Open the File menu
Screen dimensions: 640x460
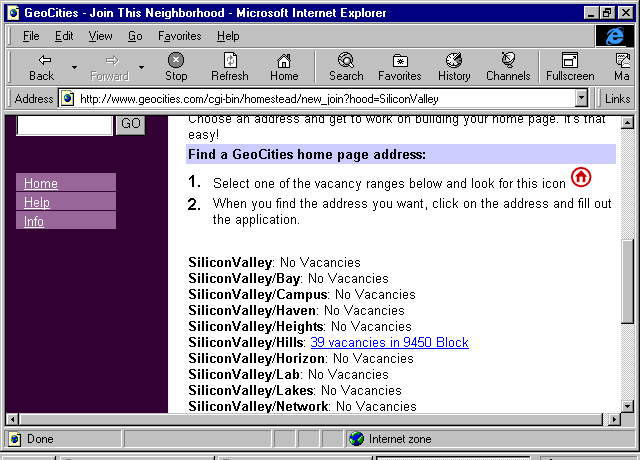31,36
